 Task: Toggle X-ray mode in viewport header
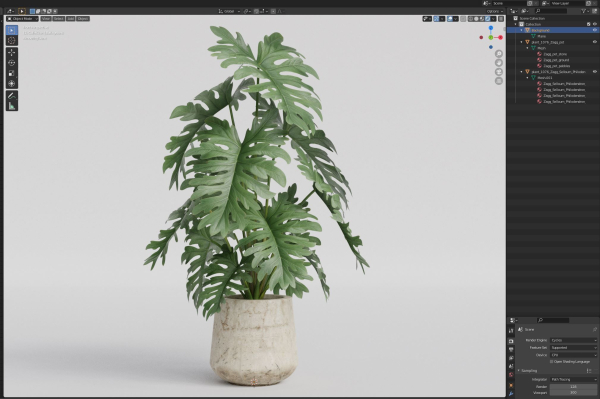click(x=463, y=19)
